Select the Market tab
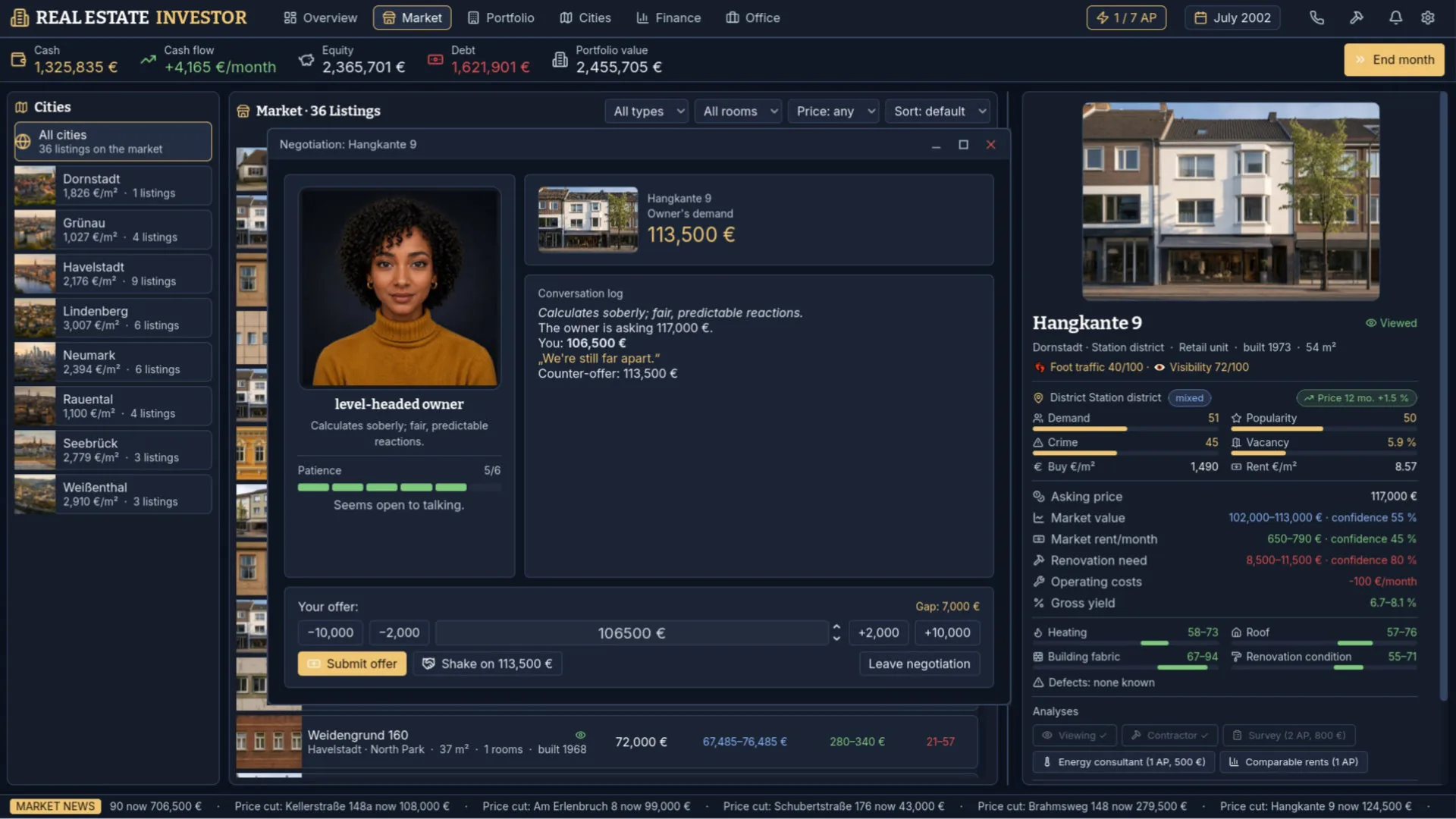 tap(412, 17)
